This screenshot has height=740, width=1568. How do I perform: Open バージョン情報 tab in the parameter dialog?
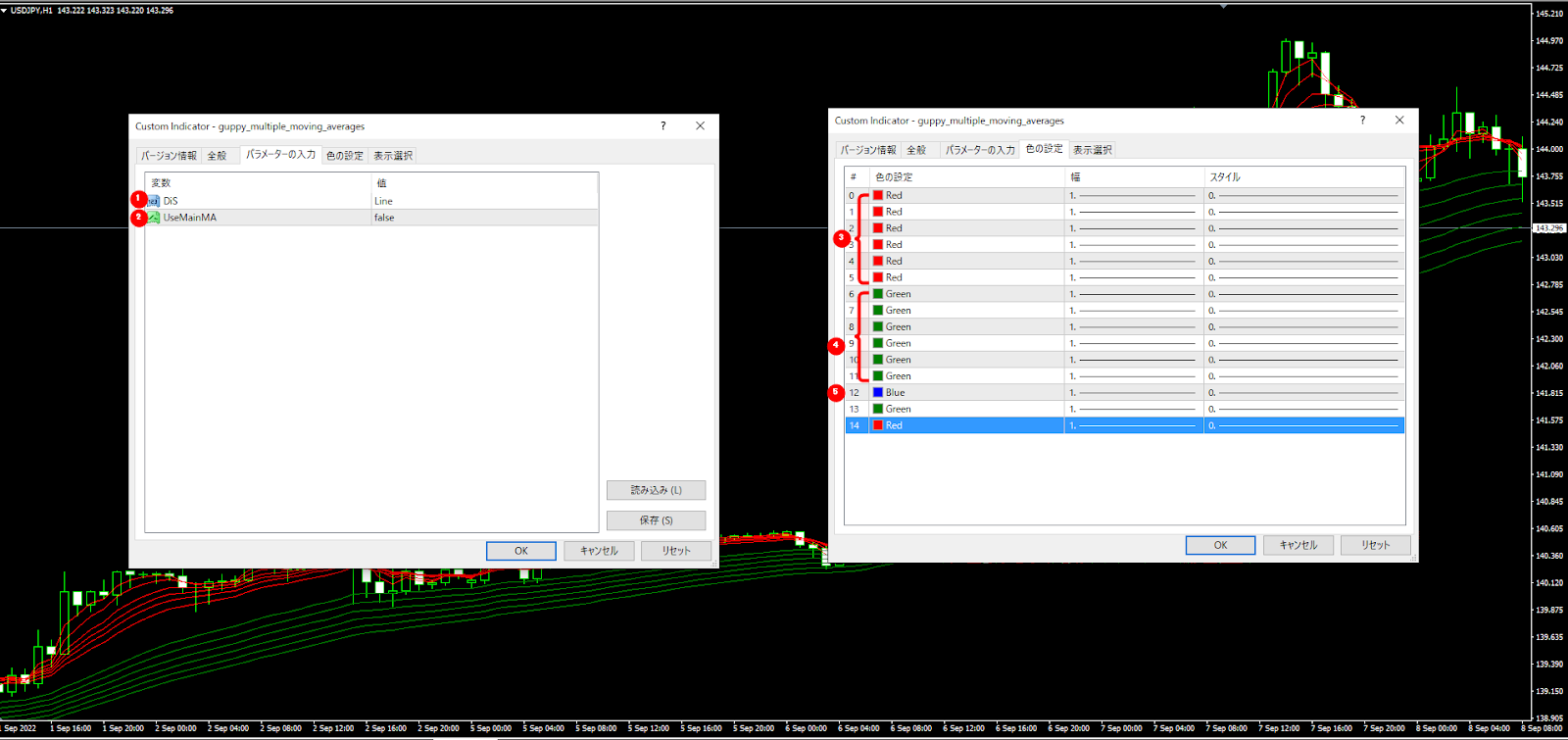pyautogui.click(x=169, y=156)
